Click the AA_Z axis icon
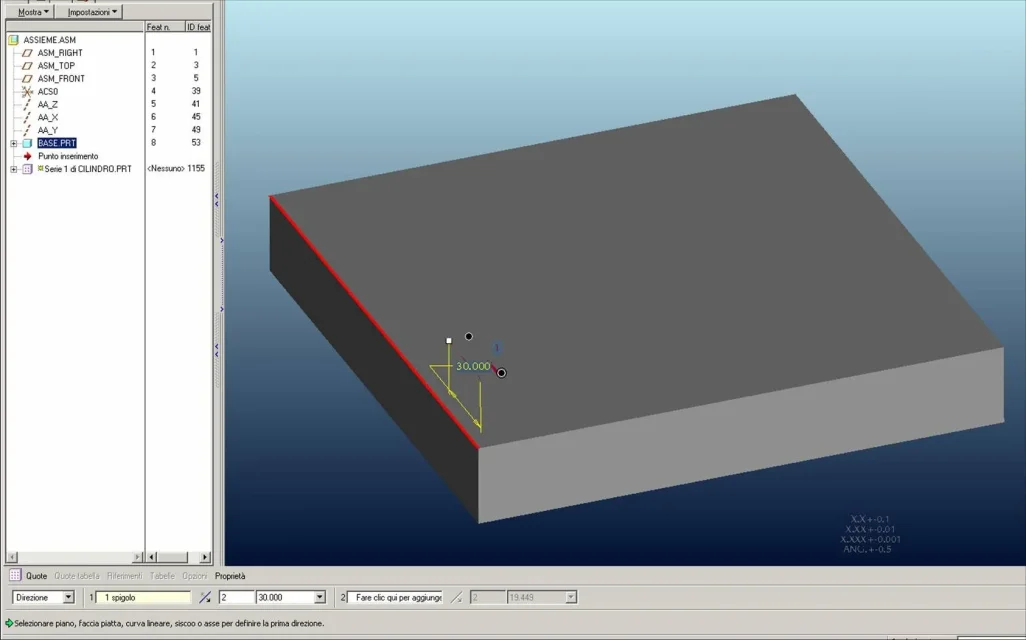Viewport: 1026px width, 640px height. click(x=27, y=105)
